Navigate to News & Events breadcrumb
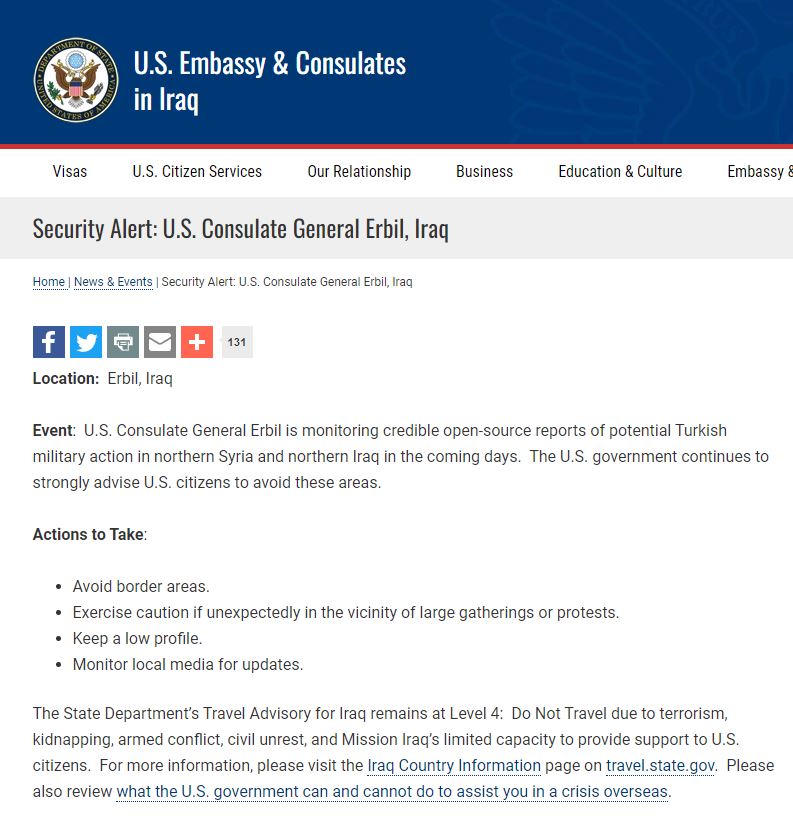The height and width of the screenshot is (820, 793). point(113,282)
